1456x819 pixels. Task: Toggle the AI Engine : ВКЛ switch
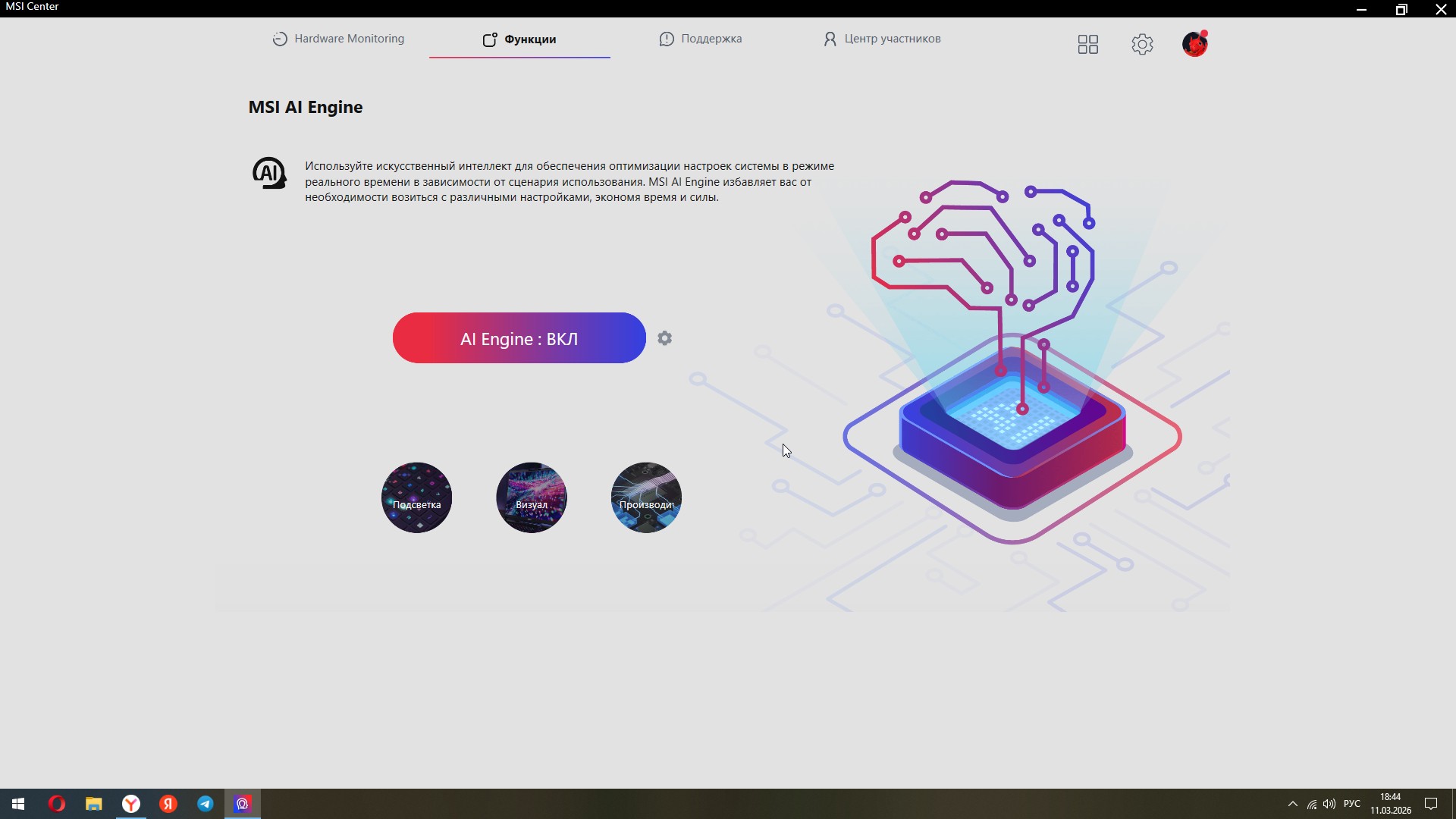pos(519,338)
